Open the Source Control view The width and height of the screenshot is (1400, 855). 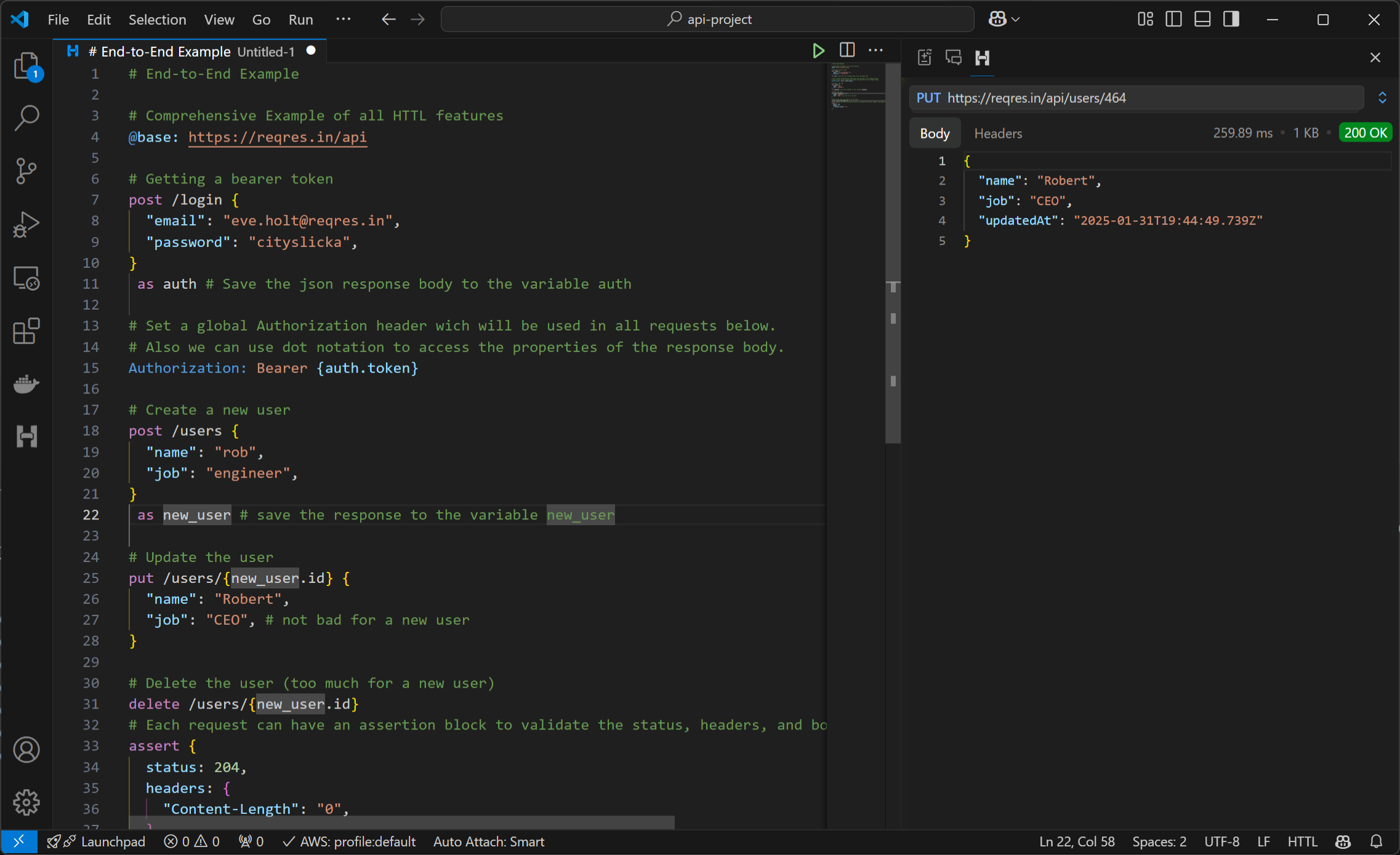[x=26, y=171]
